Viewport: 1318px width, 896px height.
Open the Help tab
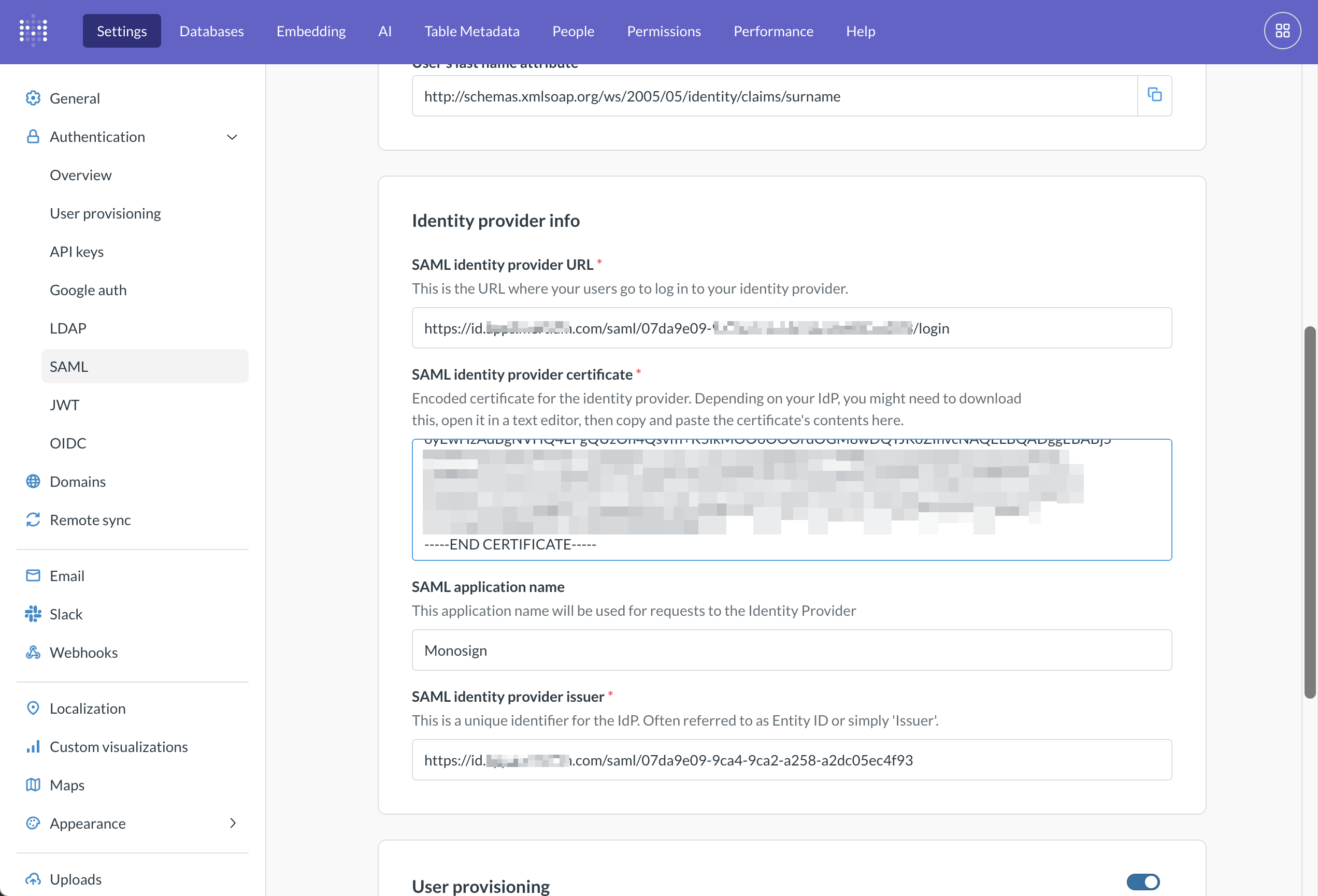(861, 31)
